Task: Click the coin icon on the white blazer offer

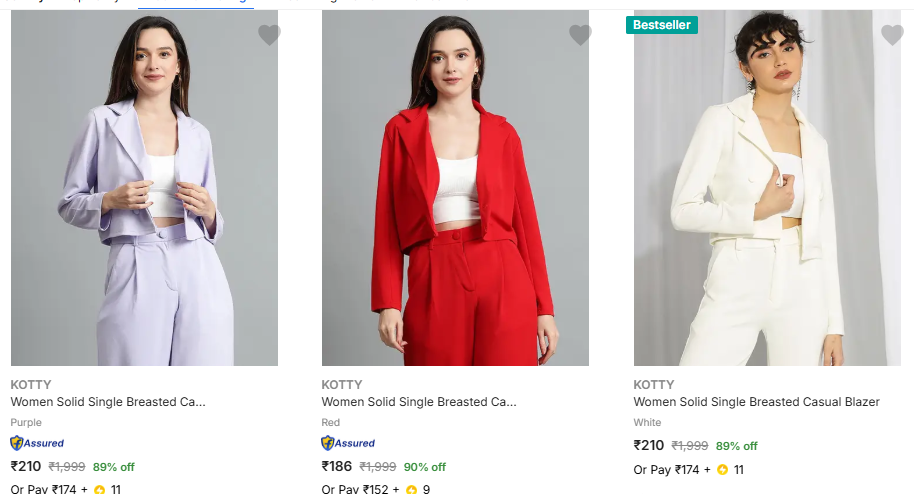Action: pos(723,470)
